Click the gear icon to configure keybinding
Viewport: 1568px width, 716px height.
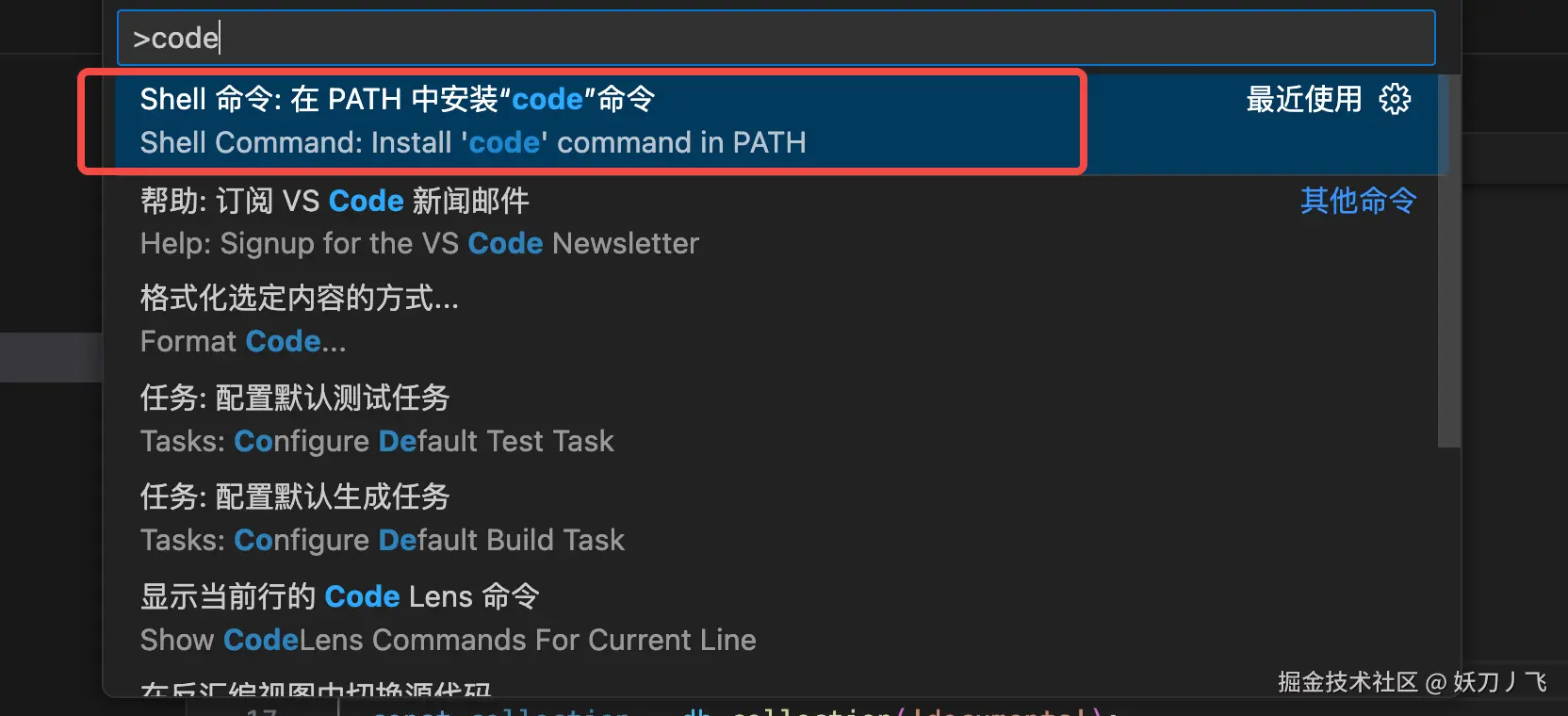(1395, 99)
